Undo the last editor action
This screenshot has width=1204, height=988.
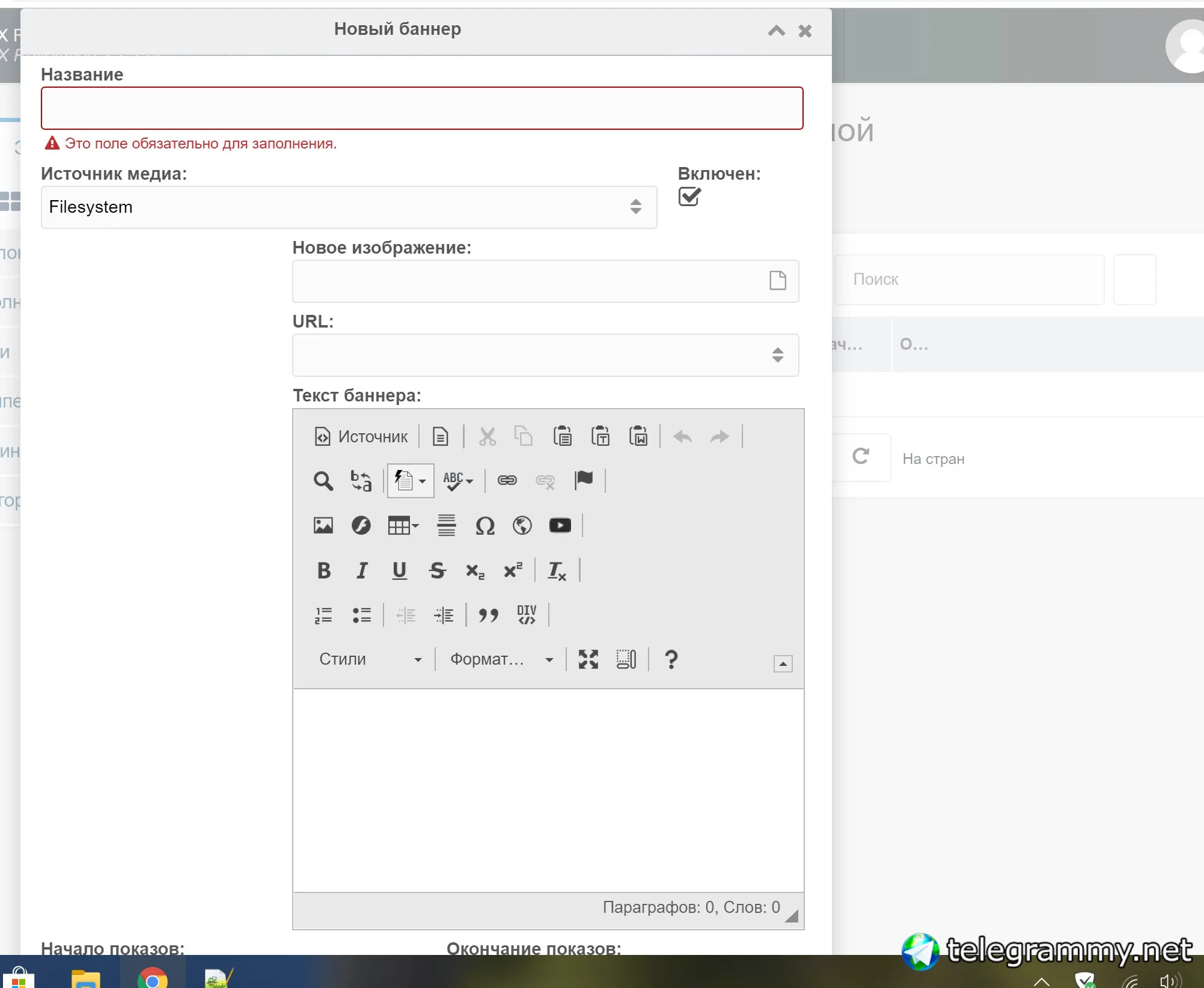(x=682, y=436)
